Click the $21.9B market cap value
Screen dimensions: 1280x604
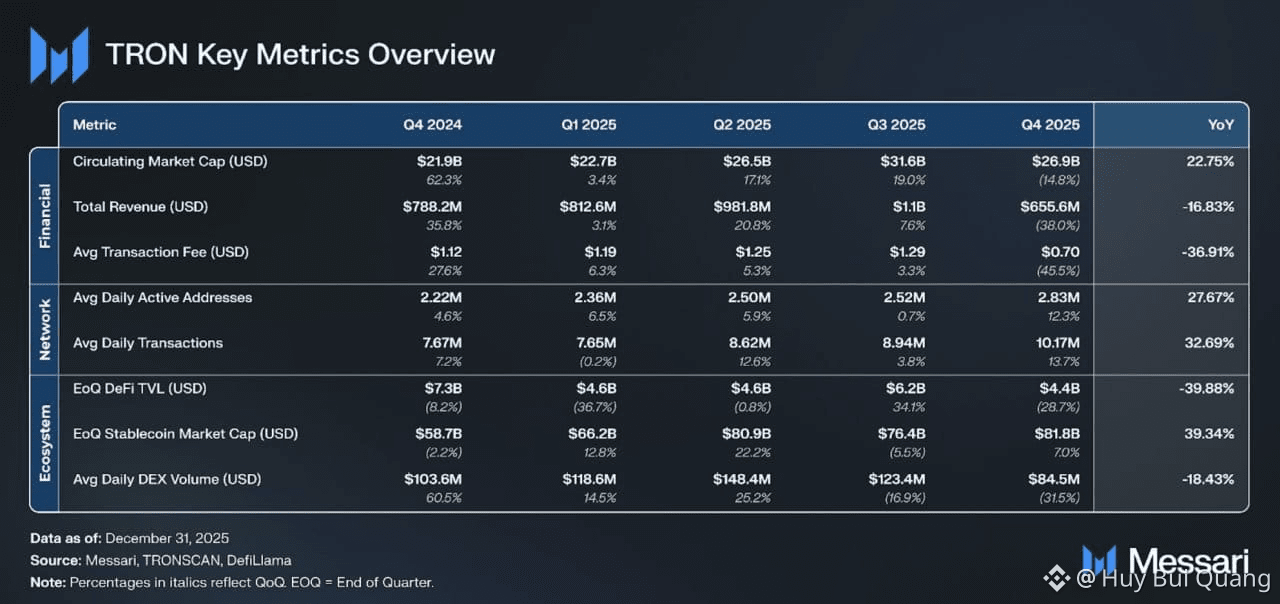tap(439, 161)
